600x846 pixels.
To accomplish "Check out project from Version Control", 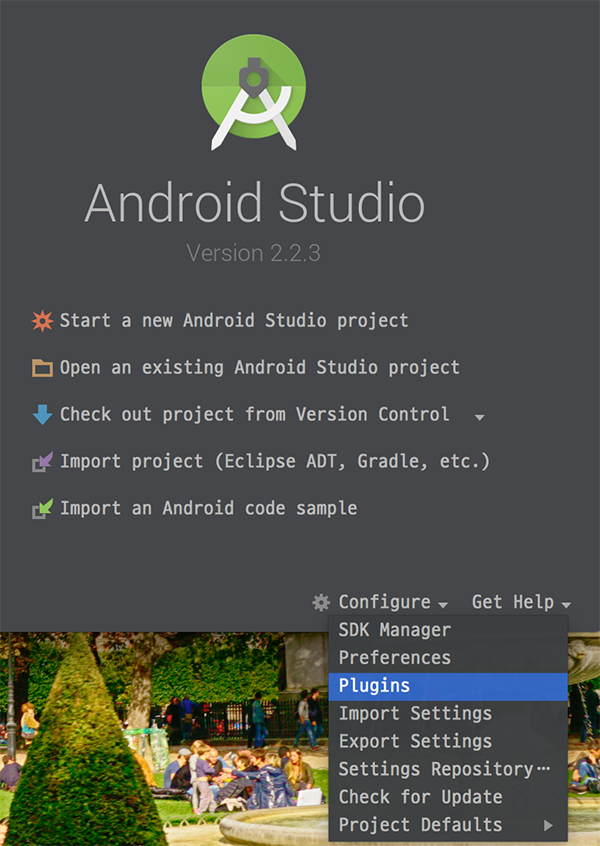I will (x=254, y=414).
